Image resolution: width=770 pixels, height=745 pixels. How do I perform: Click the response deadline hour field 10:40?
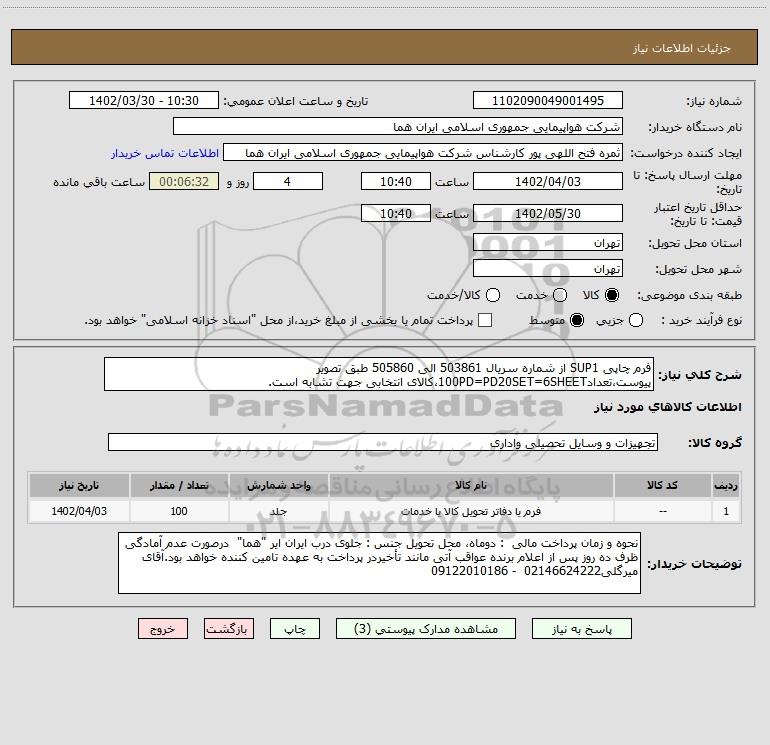tap(396, 181)
